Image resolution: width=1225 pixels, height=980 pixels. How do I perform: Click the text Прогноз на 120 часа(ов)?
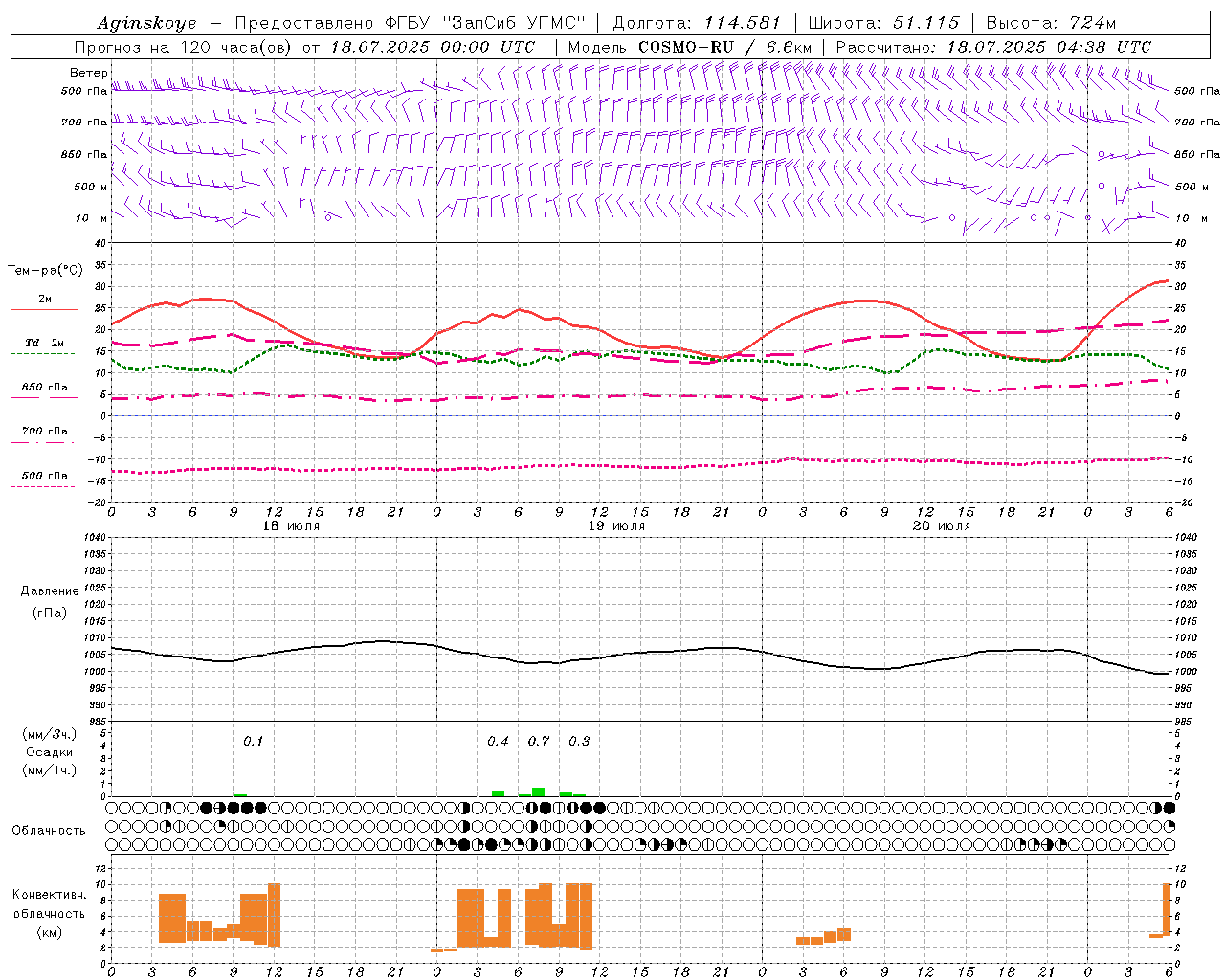click(x=184, y=47)
